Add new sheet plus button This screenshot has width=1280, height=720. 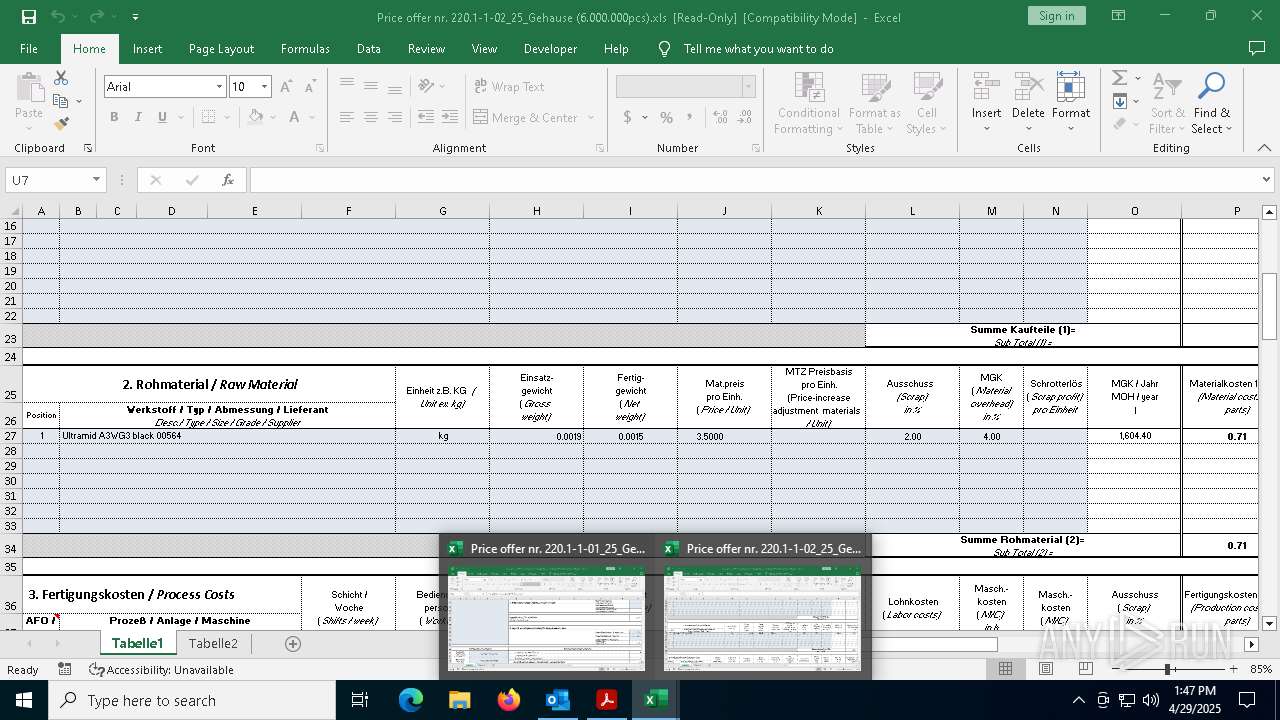point(293,644)
